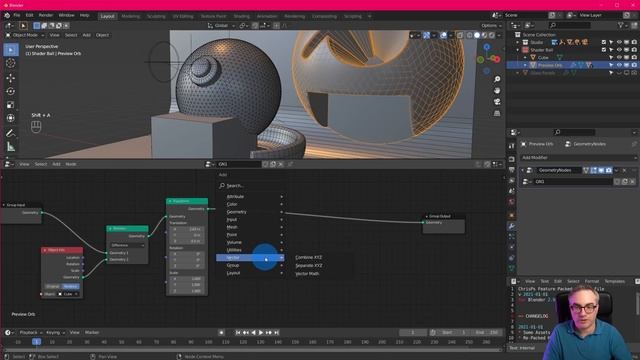
Task: Enable wireframe viewport shading mode
Action: [x=469, y=36]
